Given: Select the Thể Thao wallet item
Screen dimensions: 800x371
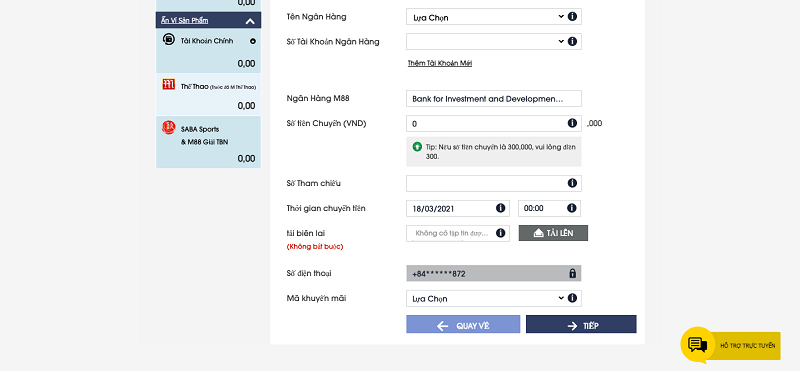Looking at the screenshot, I should coord(209,94).
